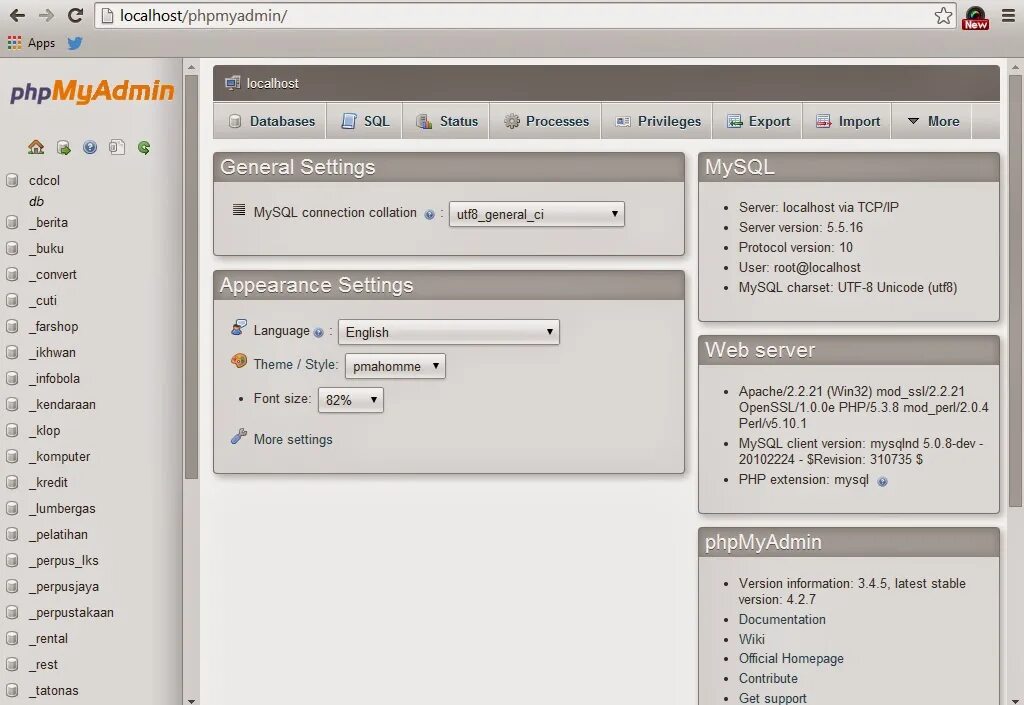Image resolution: width=1024 pixels, height=705 pixels.
Task: Open the Contribute link
Action: pos(768,678)
